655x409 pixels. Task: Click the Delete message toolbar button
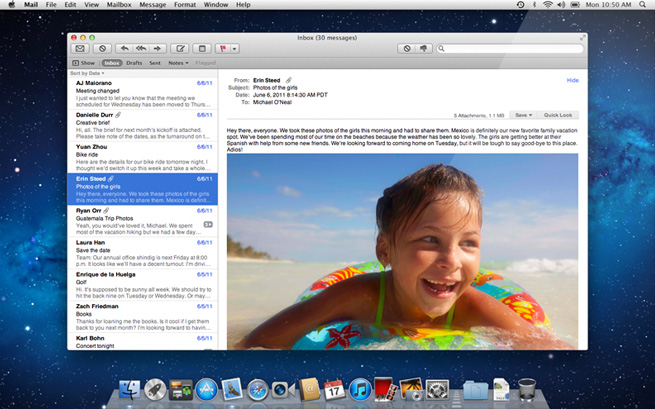click(x=102, y=48)
